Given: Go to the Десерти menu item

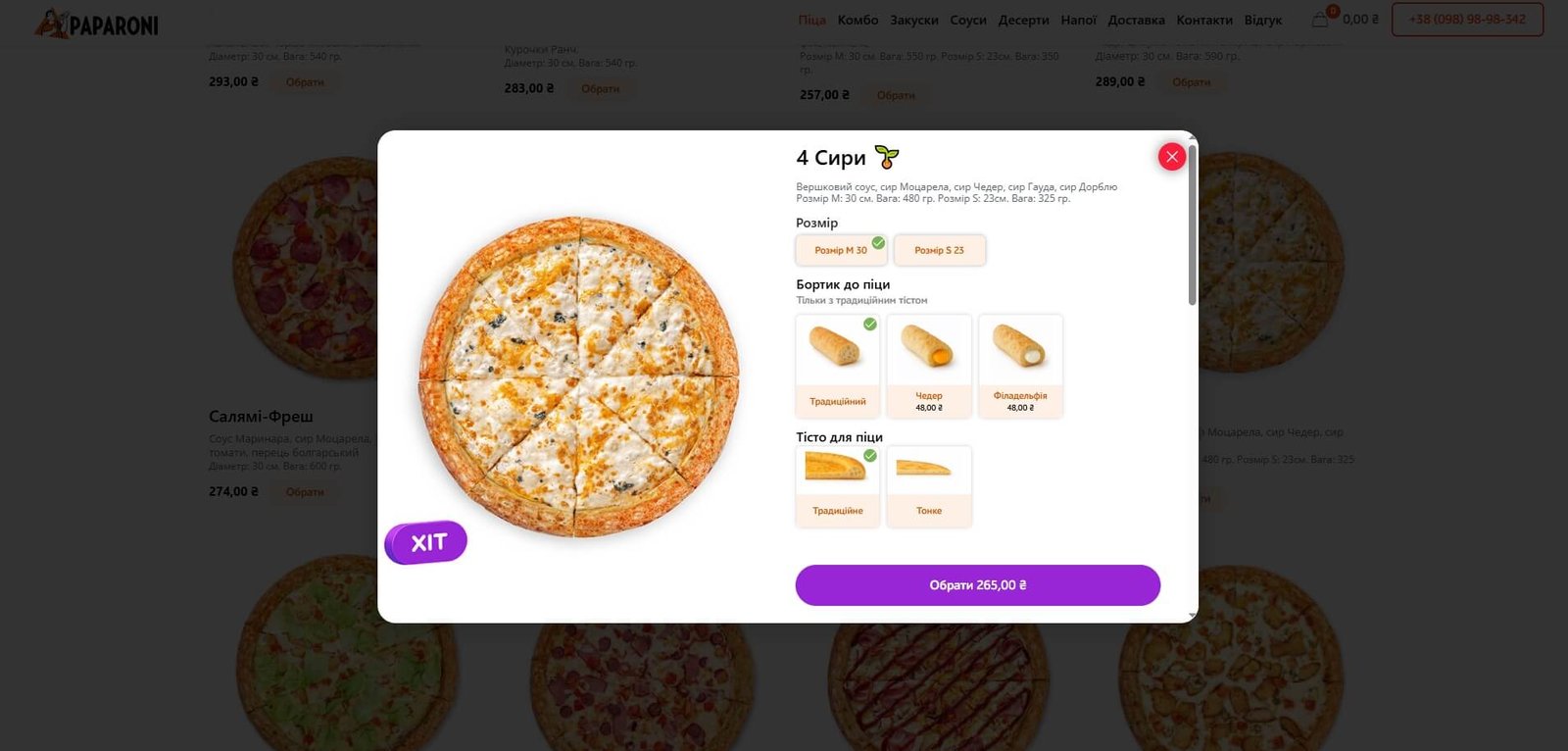Looking at the screenshot, I should coord(1023,20).
